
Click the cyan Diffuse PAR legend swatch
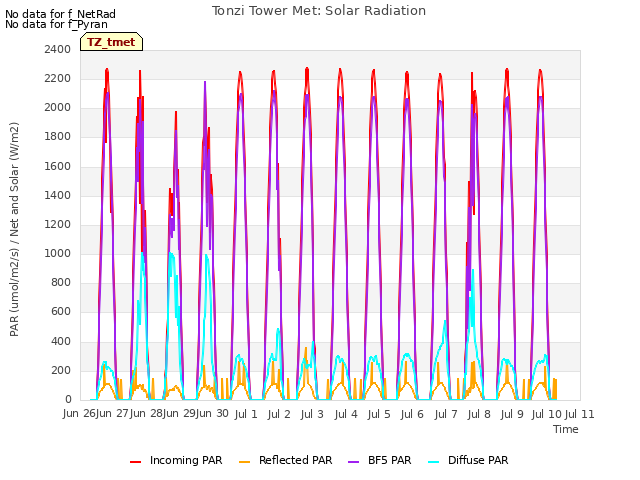434,462
